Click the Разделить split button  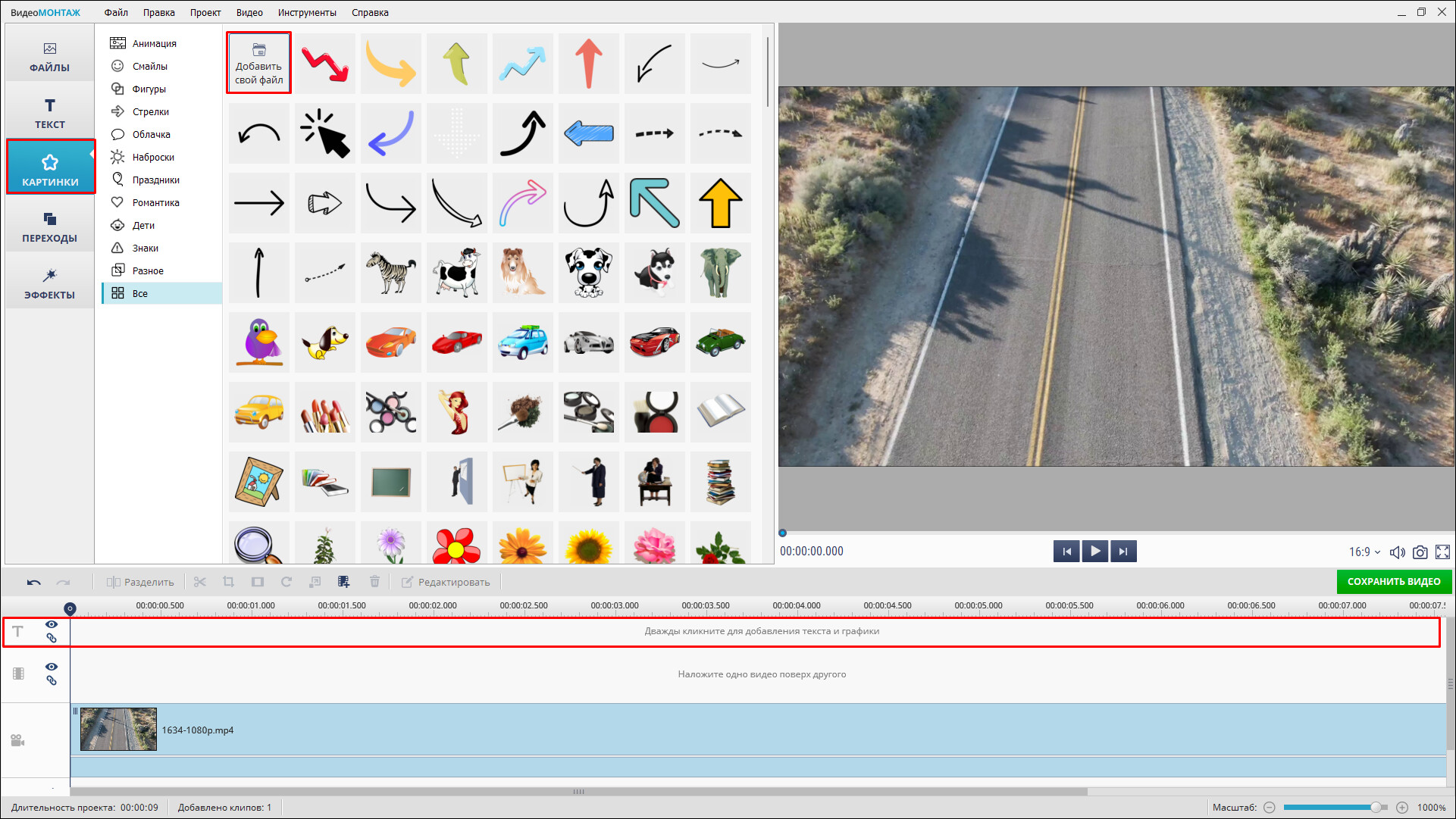(140, 582)
